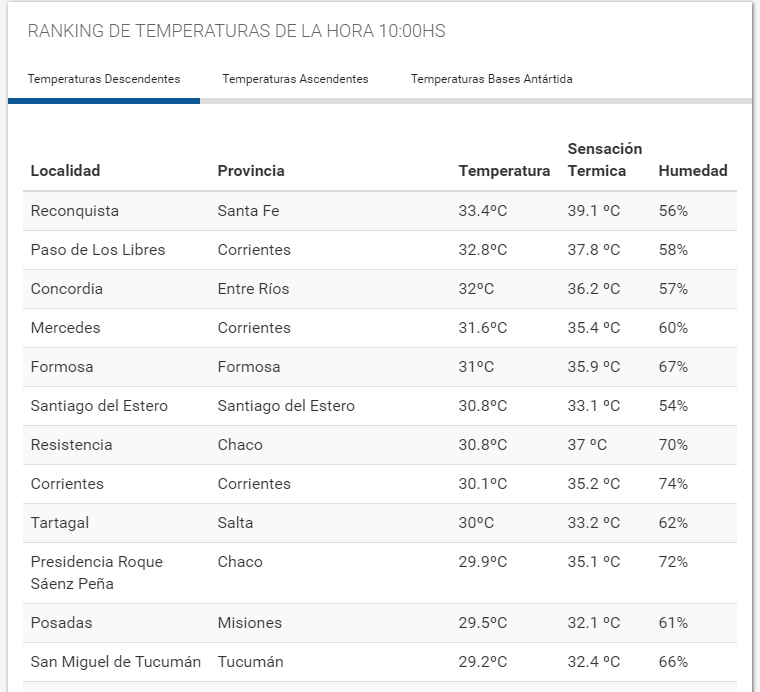Click the Provincia column header
This screenshot has height=692, width=760.
coord(251,171)
